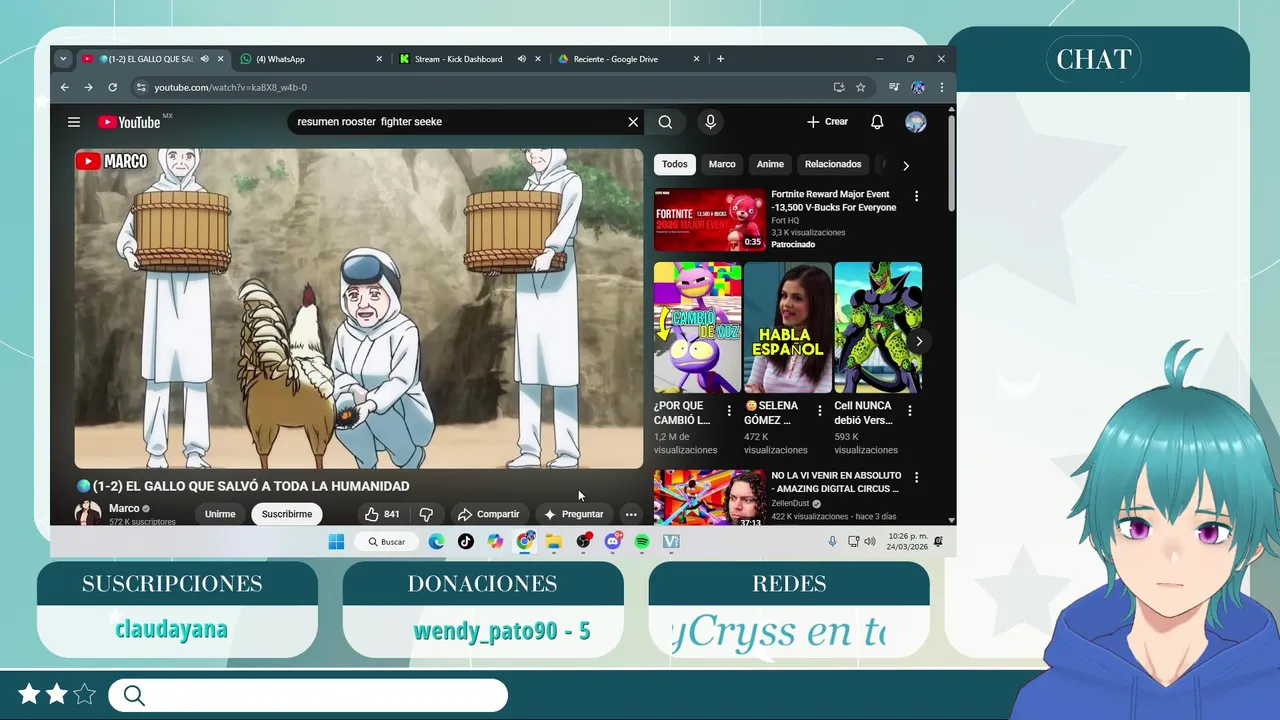
Task: Open the Fortnite Reward Major Event thumbnail
Action: click(710, 219)
